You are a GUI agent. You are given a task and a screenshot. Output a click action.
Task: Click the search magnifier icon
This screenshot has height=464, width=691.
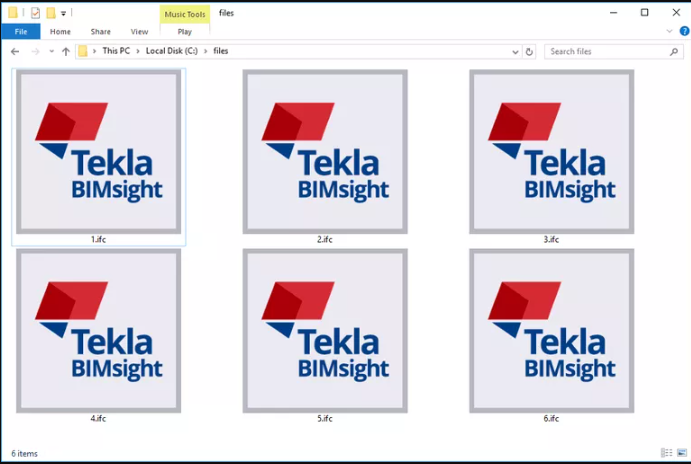tap(673, 52)
